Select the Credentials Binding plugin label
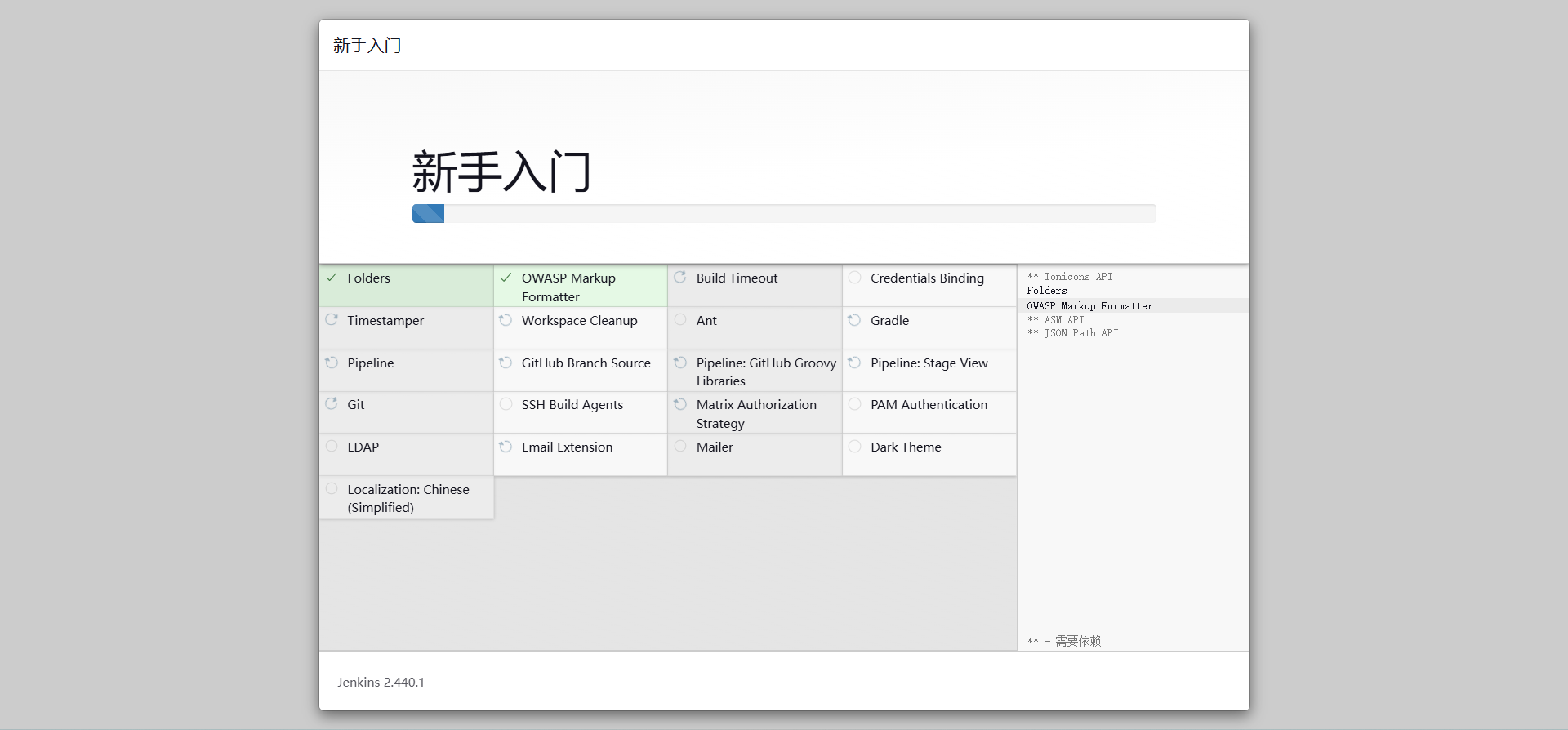 click(x=927, y=278)
